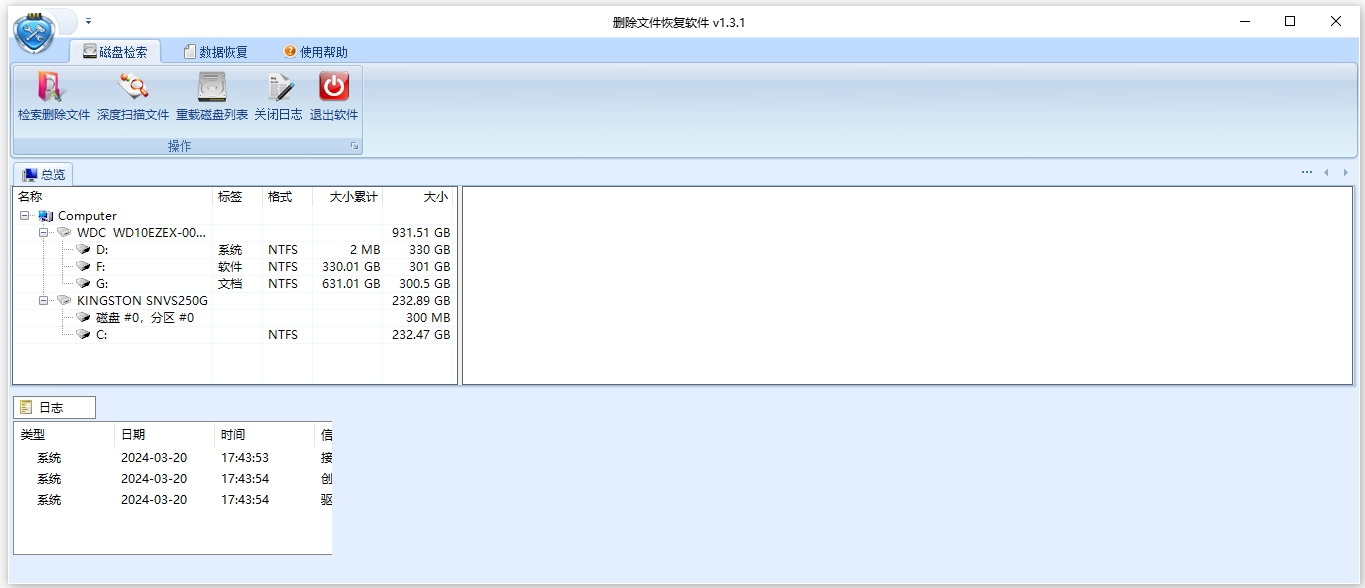Click the KINGSTON hard disk icon

tap(64, 300)
